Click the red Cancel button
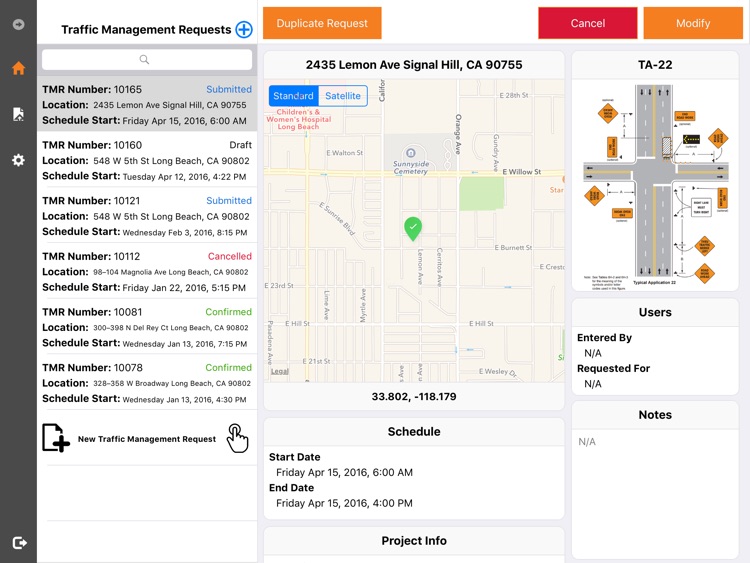 coord(587,23)
